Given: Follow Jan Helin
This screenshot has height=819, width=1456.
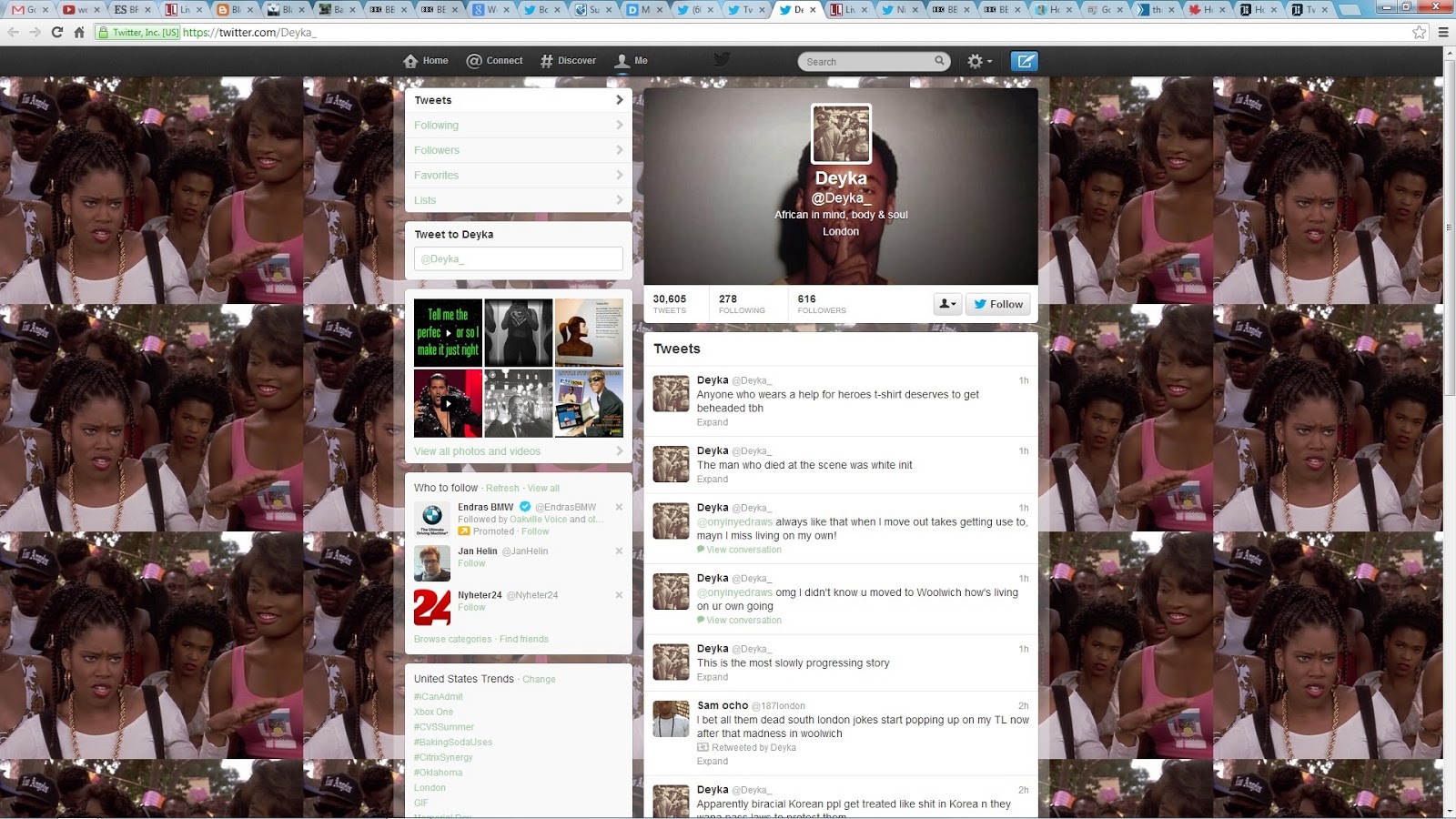Looking at the screenshot, I should (x=471, y=563).
